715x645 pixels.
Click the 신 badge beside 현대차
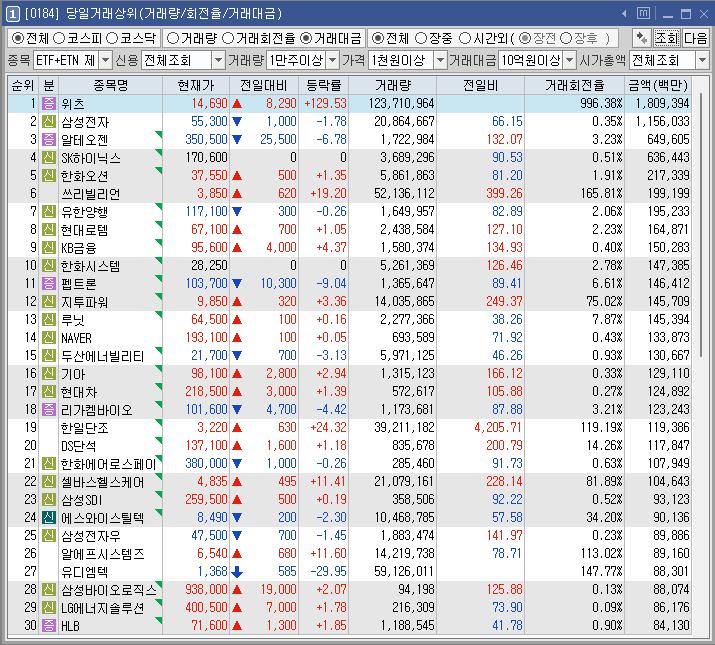48,391
